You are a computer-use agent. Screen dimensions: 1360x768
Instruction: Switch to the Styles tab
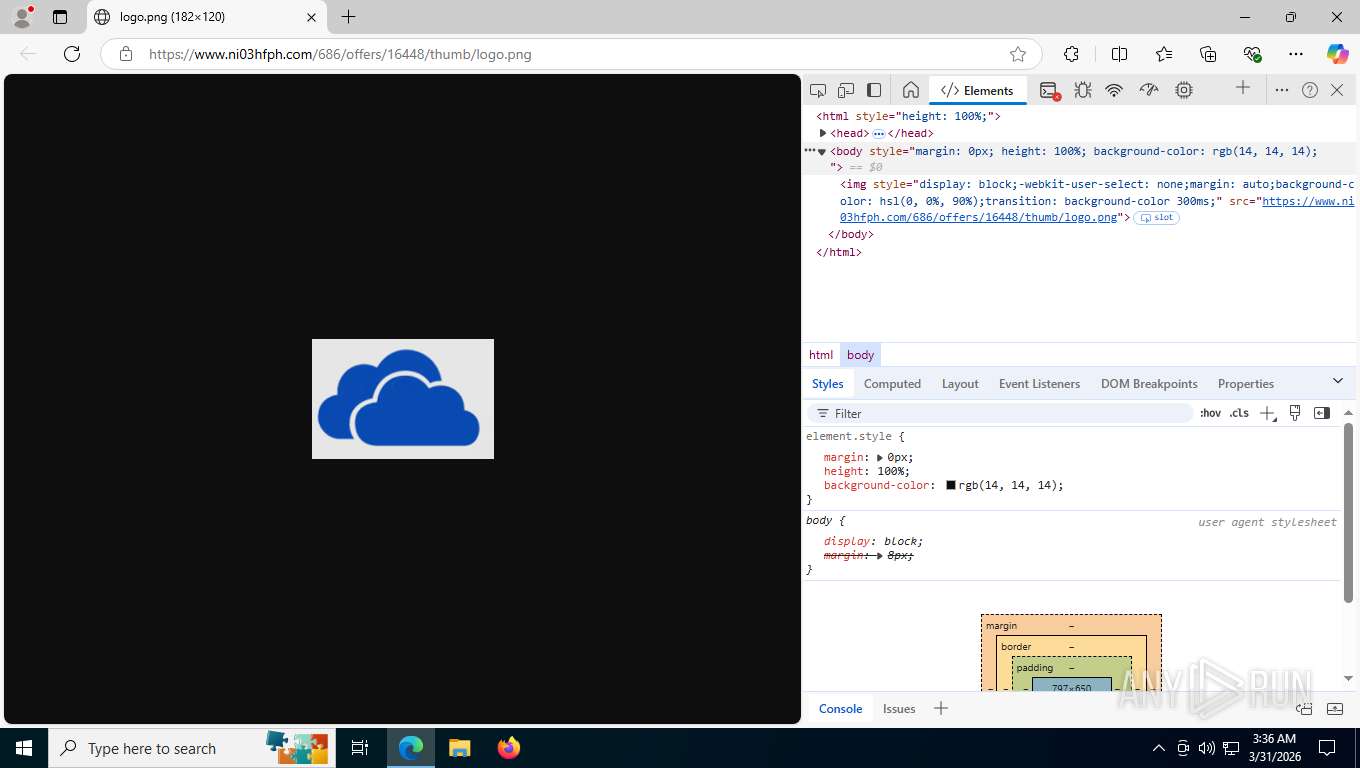[827, 384]
